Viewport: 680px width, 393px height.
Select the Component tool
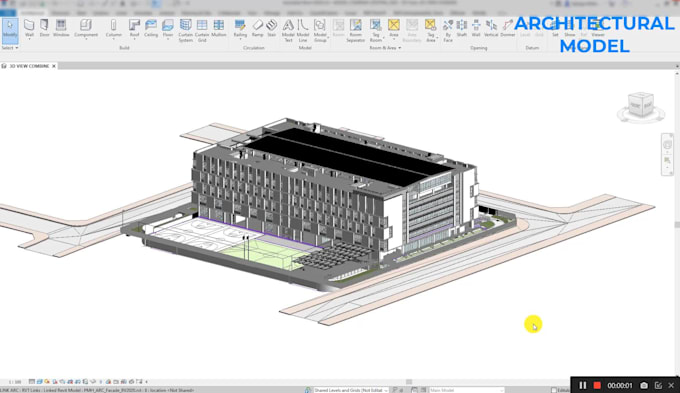(86, 28)
